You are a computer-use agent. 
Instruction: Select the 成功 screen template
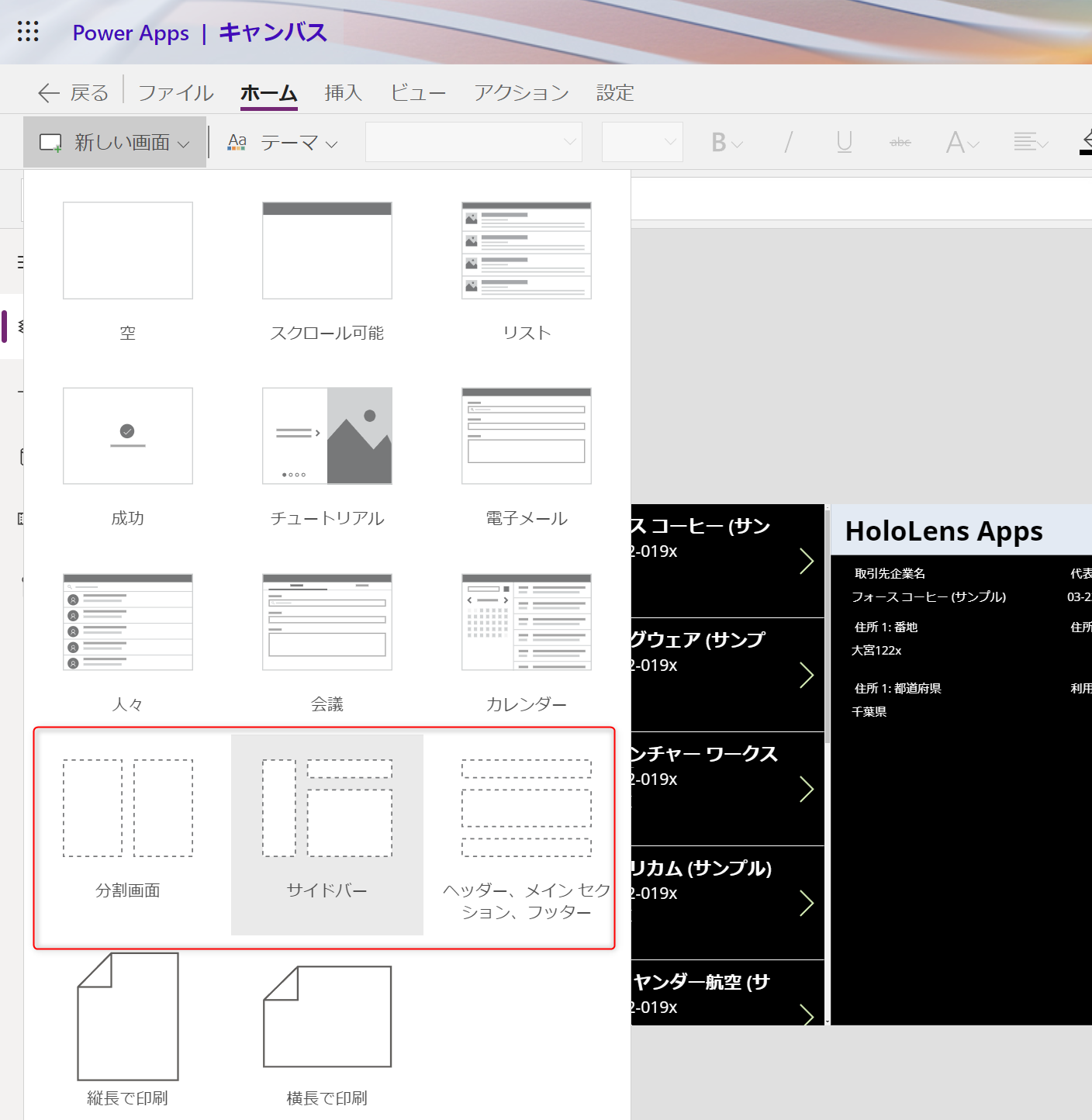(x=128, y=457)
